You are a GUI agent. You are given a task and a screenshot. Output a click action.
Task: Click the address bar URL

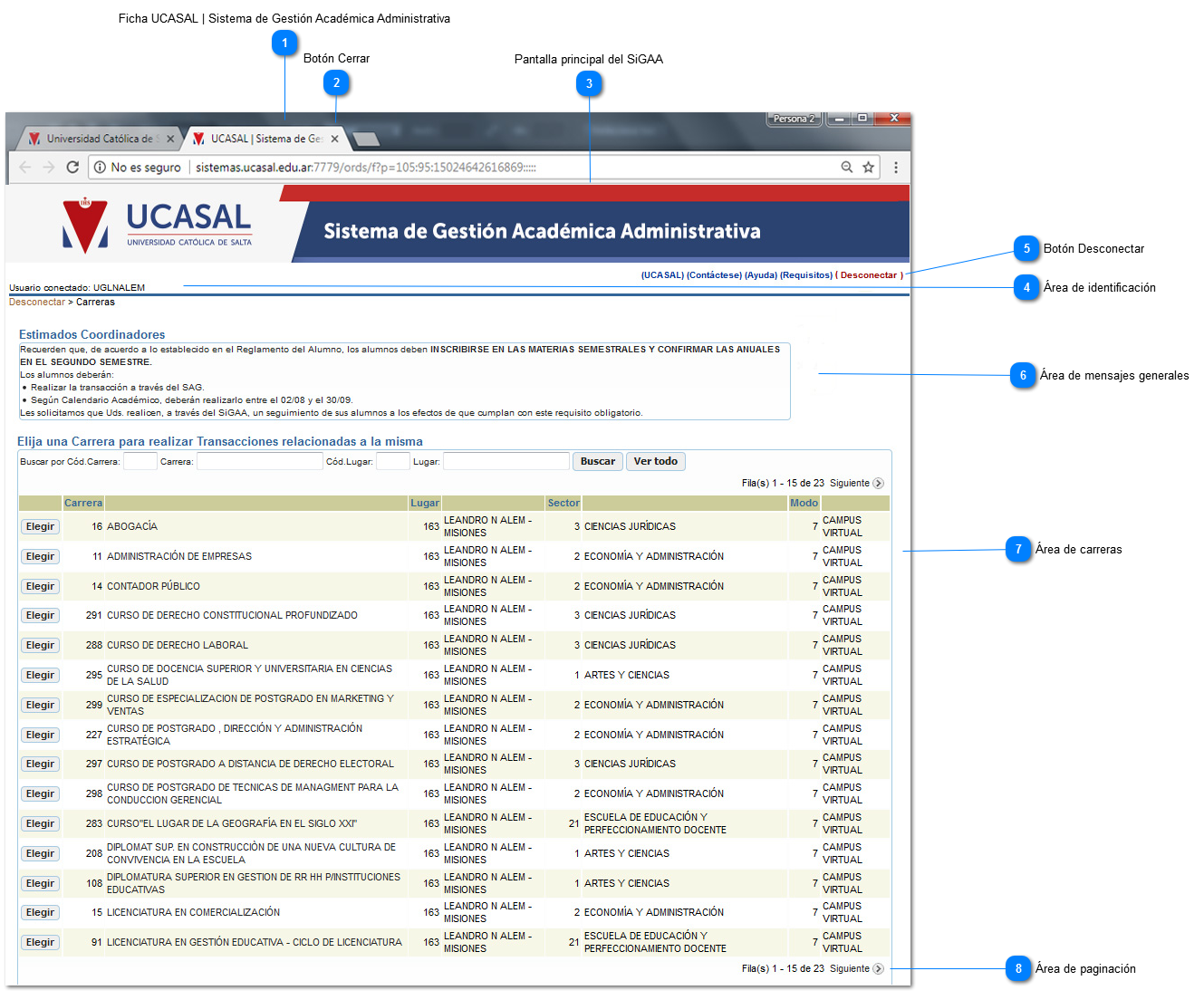point(366,168)
